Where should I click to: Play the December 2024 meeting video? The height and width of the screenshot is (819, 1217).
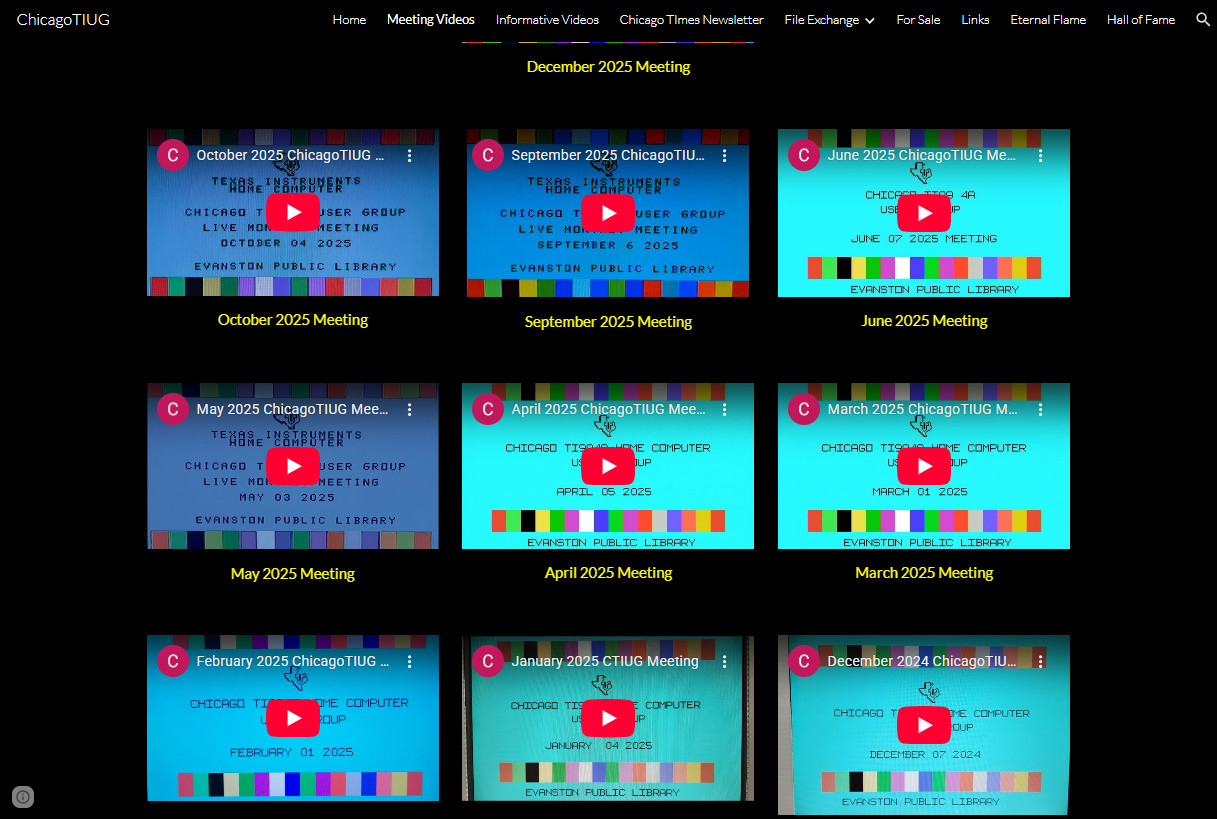tap(923, 725)
